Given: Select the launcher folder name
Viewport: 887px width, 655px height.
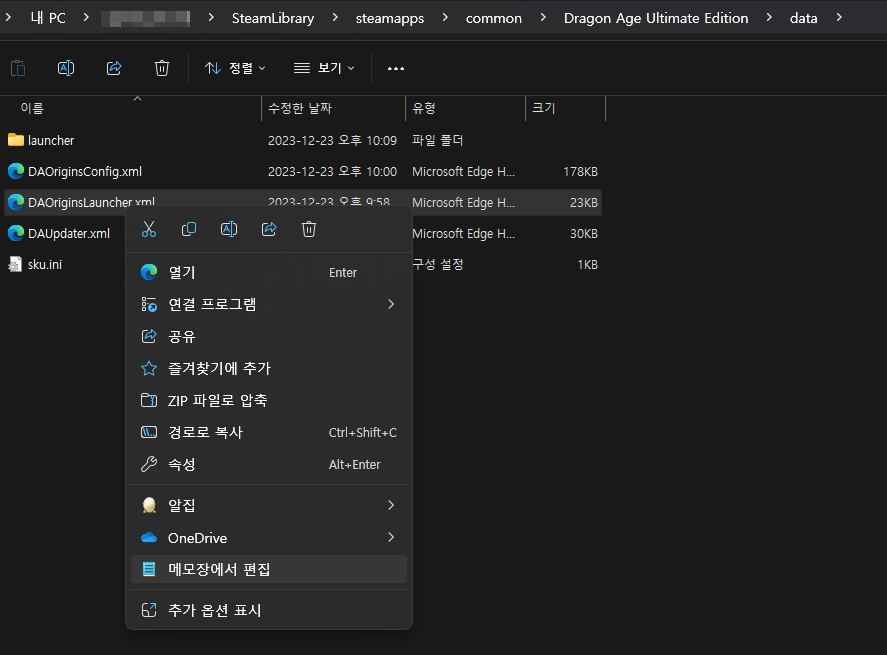Looking at the screenshot, I should tap(51, 140).
